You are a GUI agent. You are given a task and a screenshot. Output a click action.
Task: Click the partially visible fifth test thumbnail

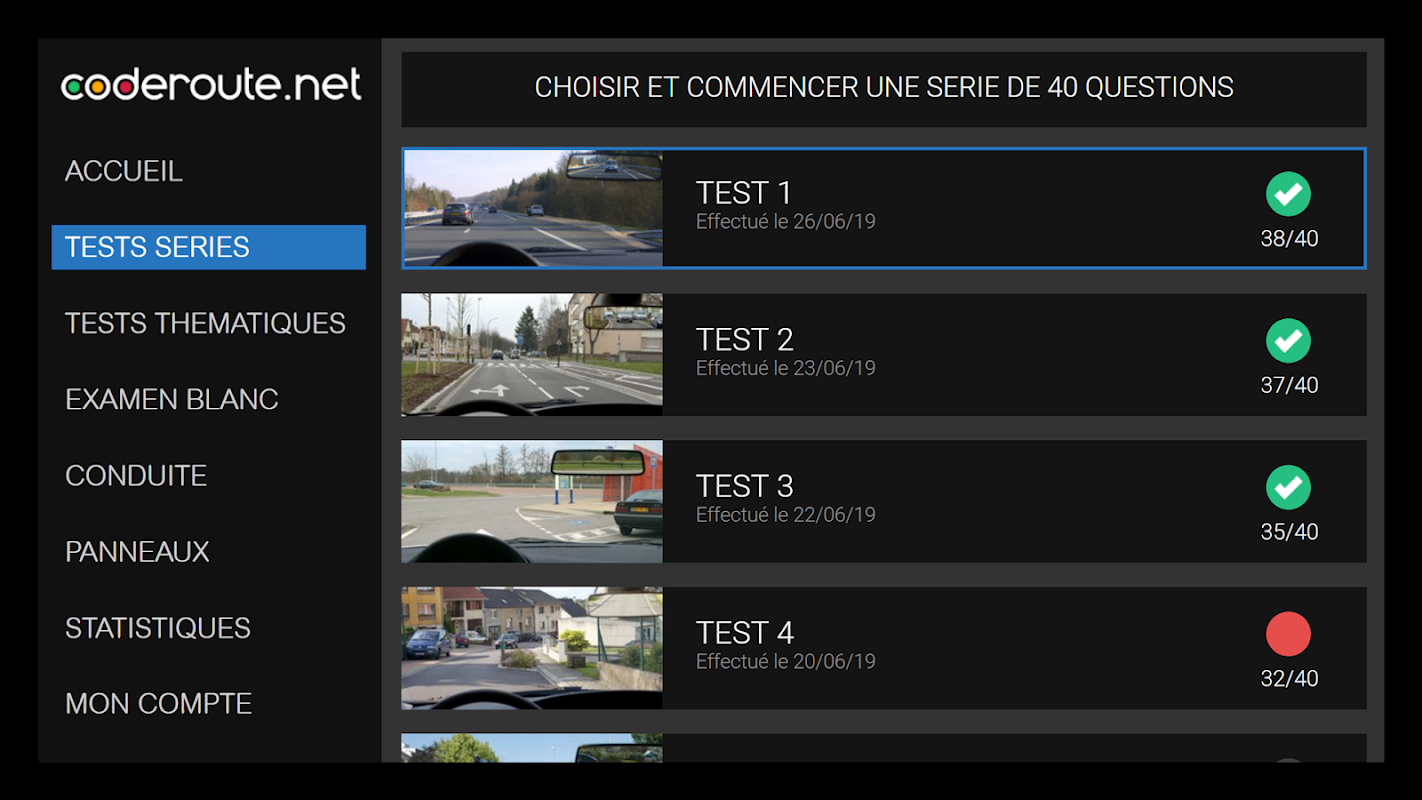pos(532,748)
